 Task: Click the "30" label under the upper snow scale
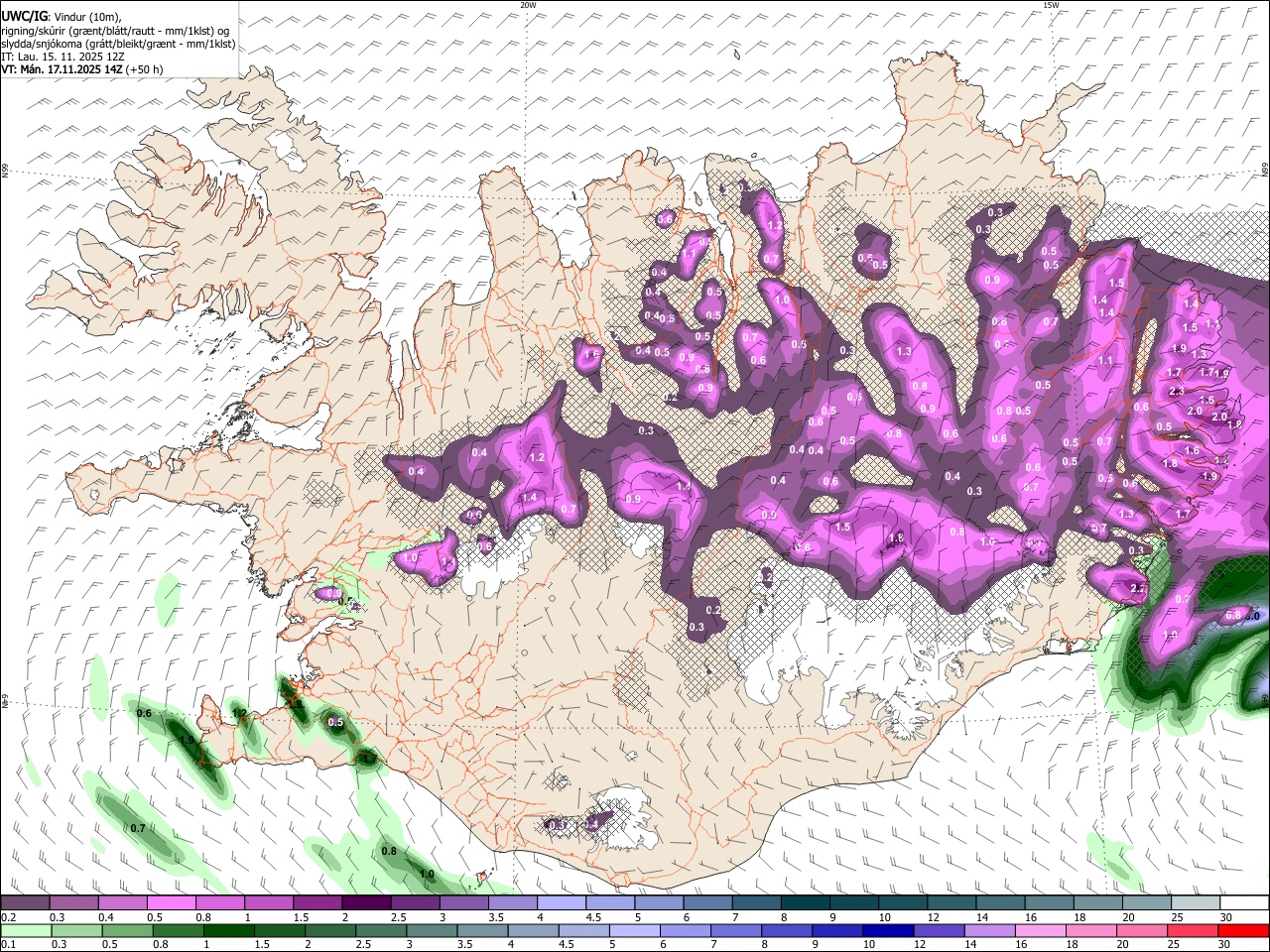point(1226,917)
